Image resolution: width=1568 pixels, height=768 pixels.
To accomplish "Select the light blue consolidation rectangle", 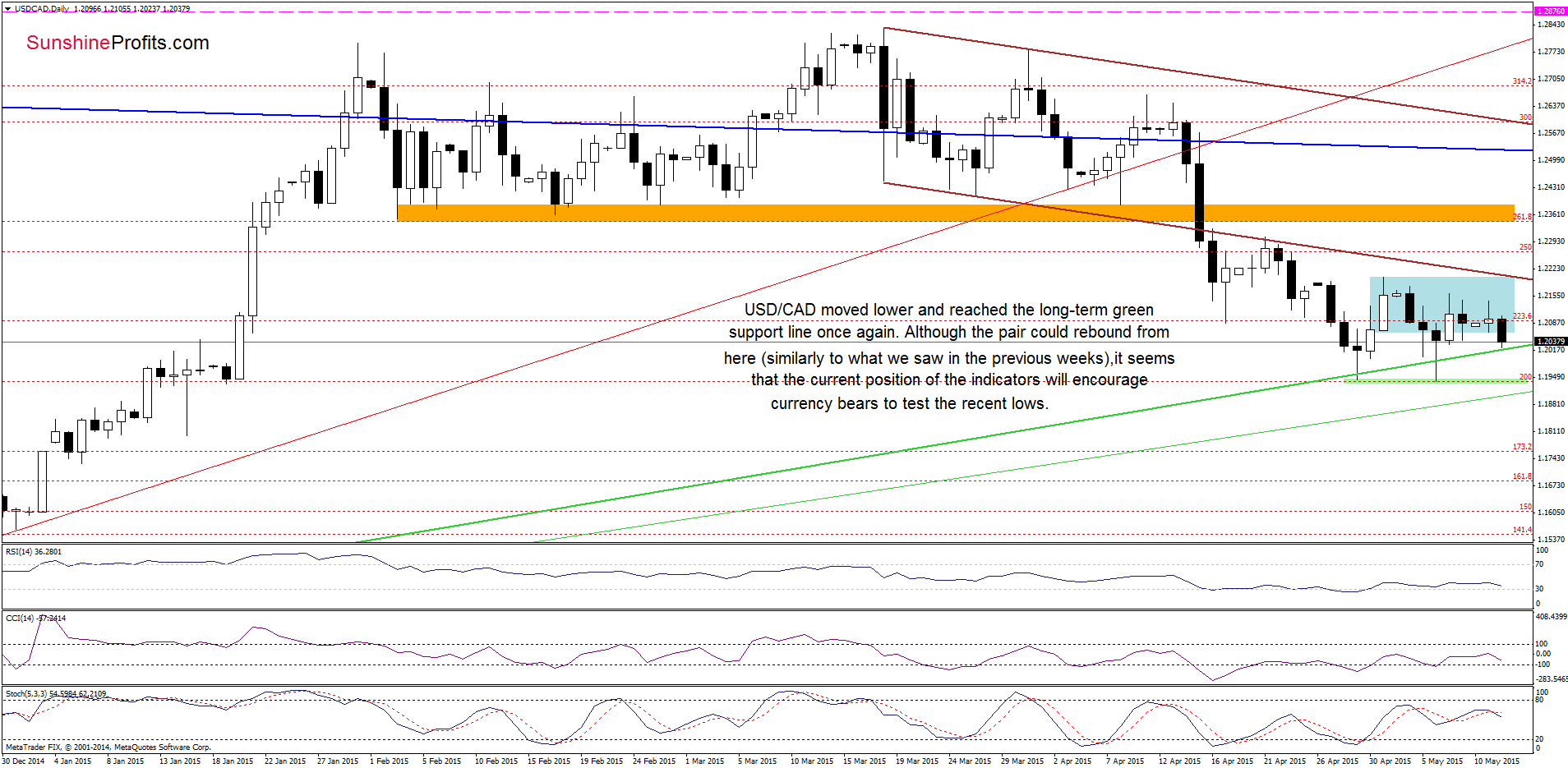I will coord(1441,305).
